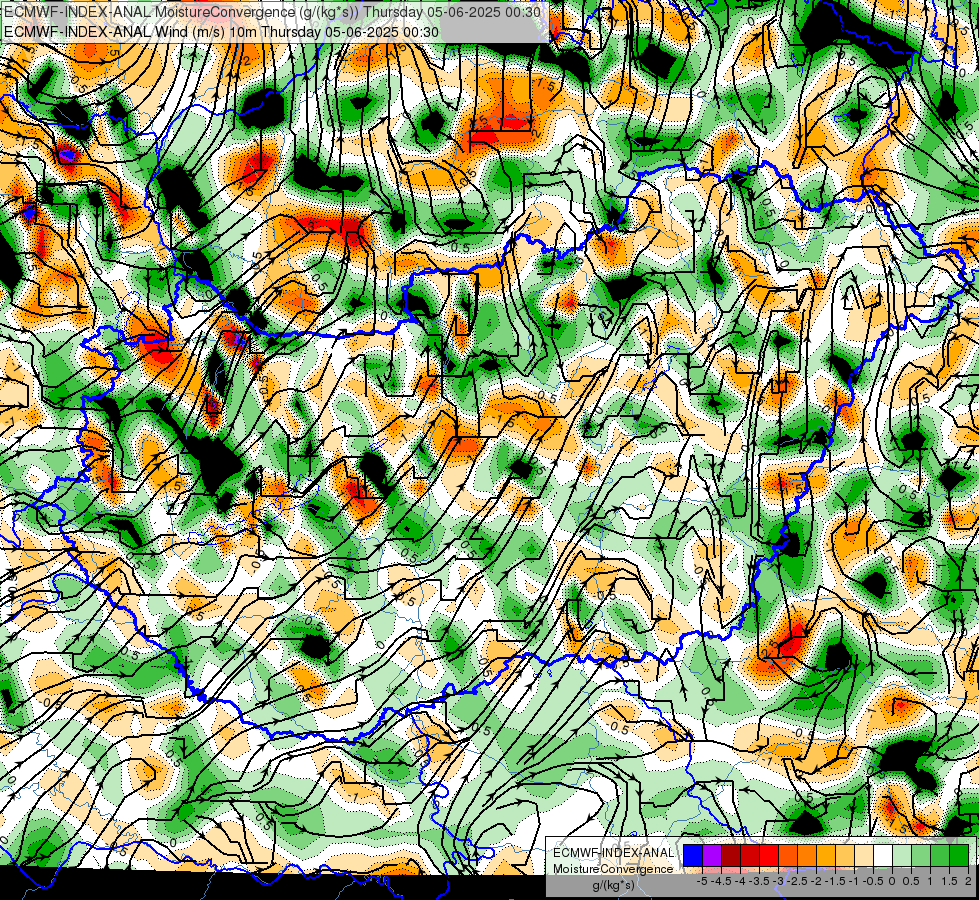Select the -2.5 legend tick label
Image resolution: width=979 pixels, height=900 pixels.
tap(797, 881)
